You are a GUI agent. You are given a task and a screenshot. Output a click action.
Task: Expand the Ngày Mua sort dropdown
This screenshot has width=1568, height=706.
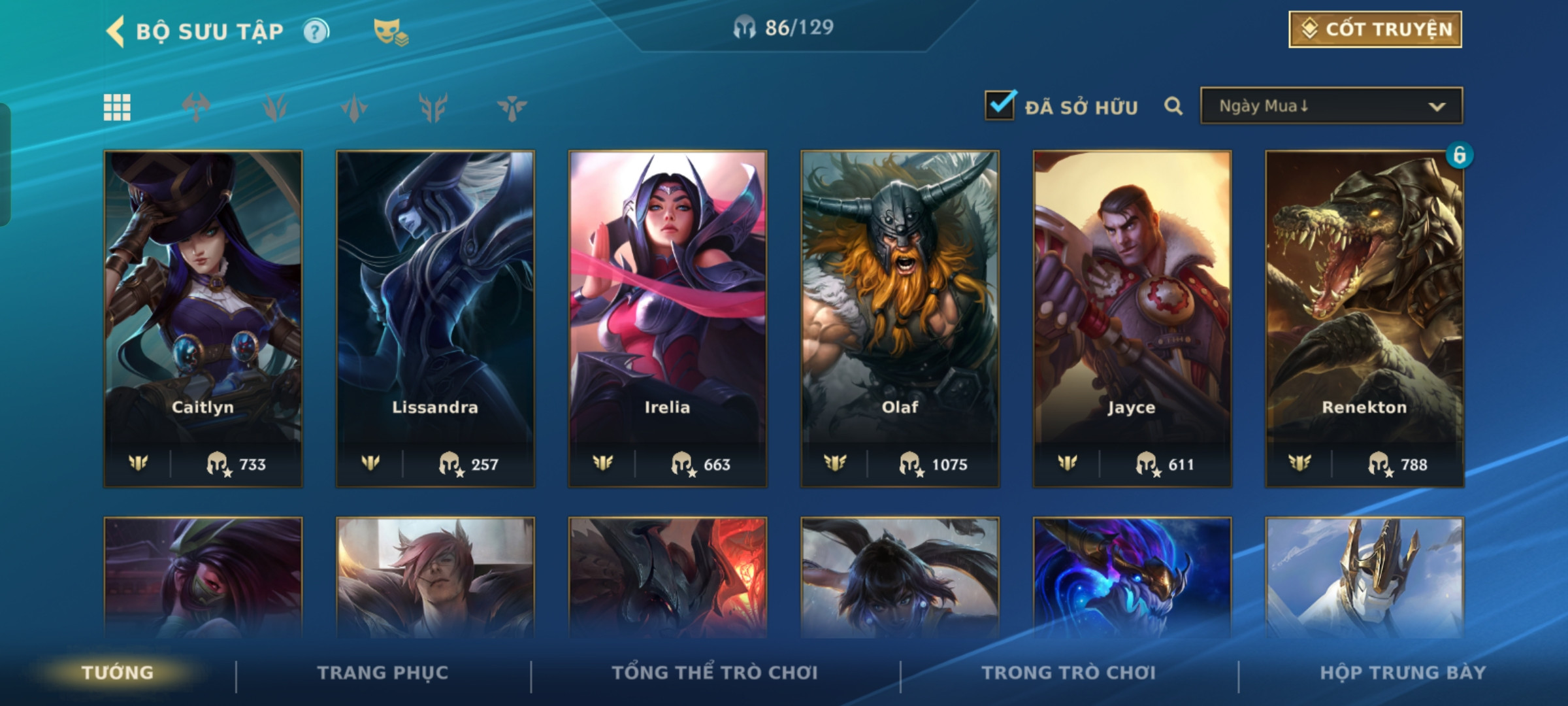coord(1331,106)
